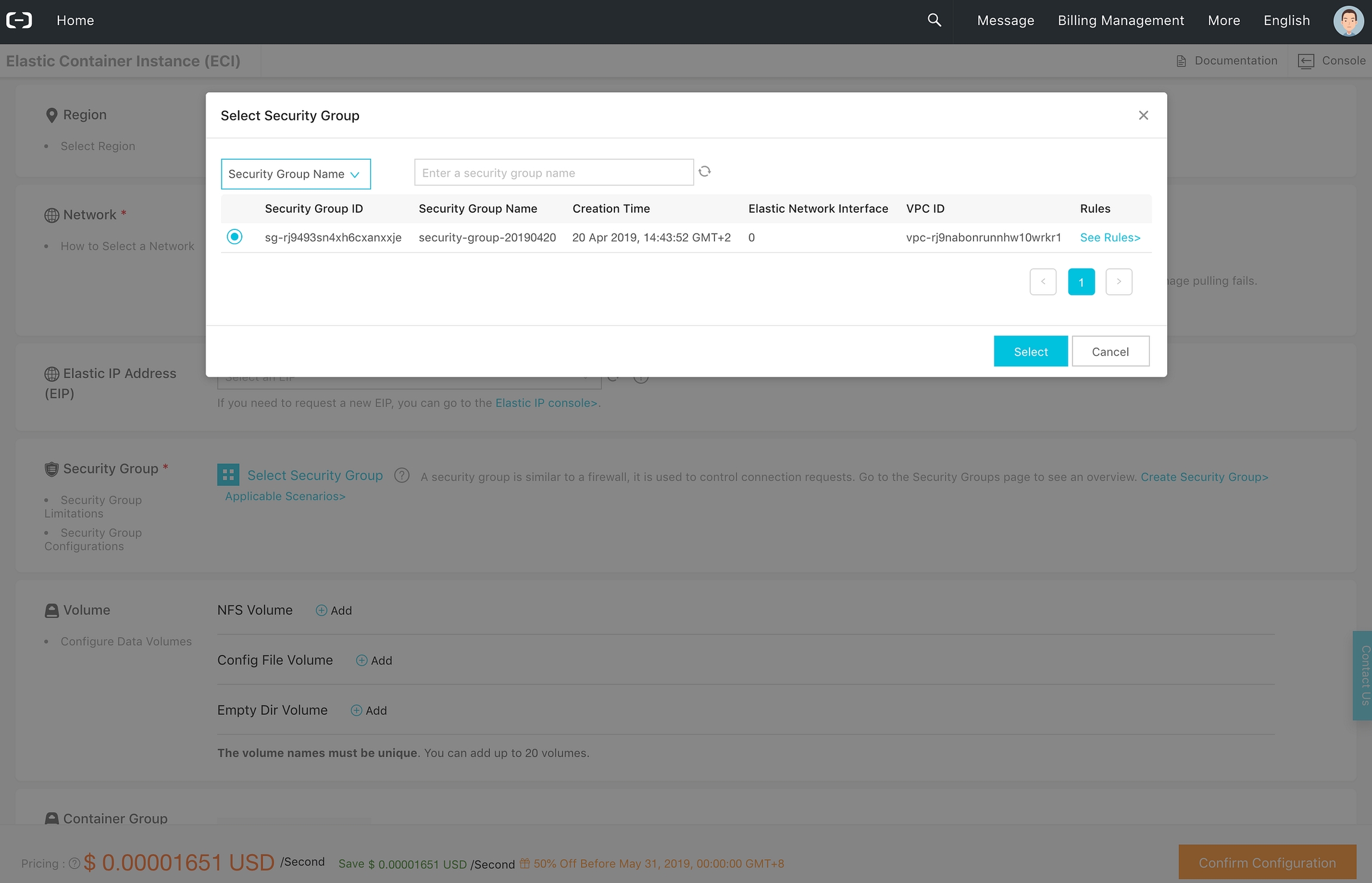Add an Empty Dir Volume

pos(369,710)
